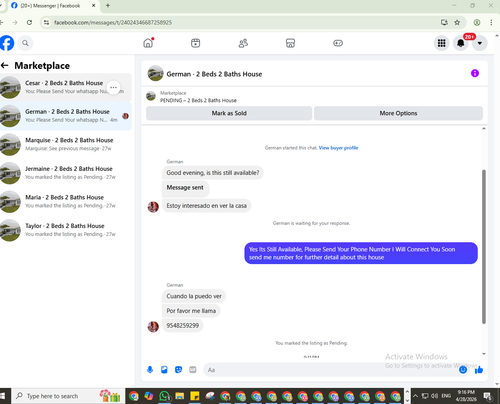Click the pending listing thumbnail next to Marketplace
The image size is (500, 404).
tap(151, 96)
